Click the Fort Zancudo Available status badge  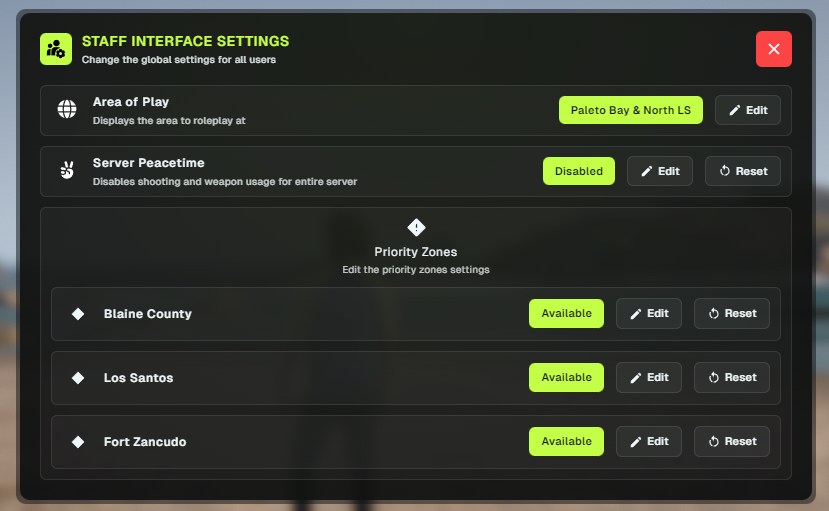pos(566,441)
